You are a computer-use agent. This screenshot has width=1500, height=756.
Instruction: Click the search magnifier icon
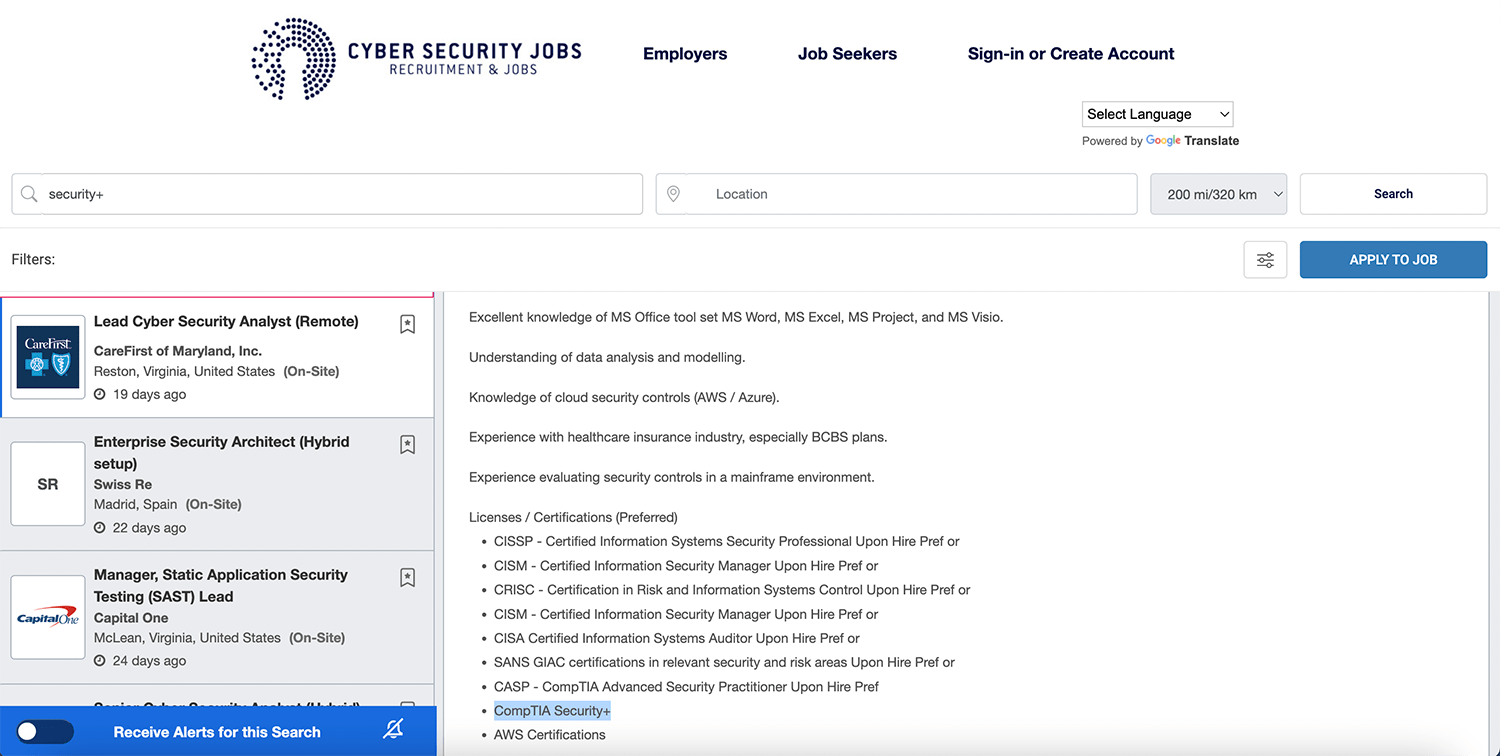click(29, 194)
